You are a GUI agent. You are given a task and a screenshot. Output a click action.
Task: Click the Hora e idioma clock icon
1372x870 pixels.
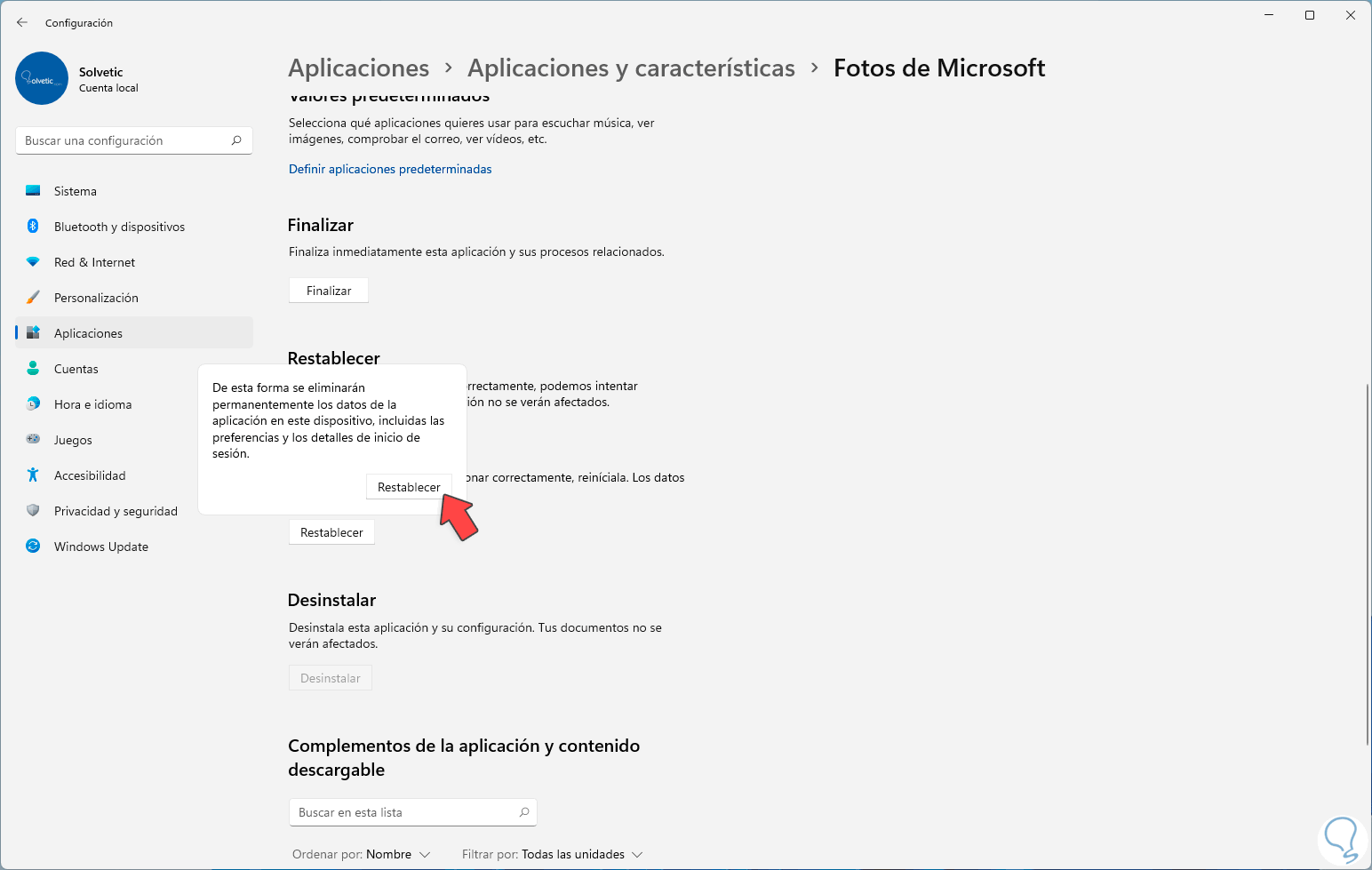[x=33, y=404]
